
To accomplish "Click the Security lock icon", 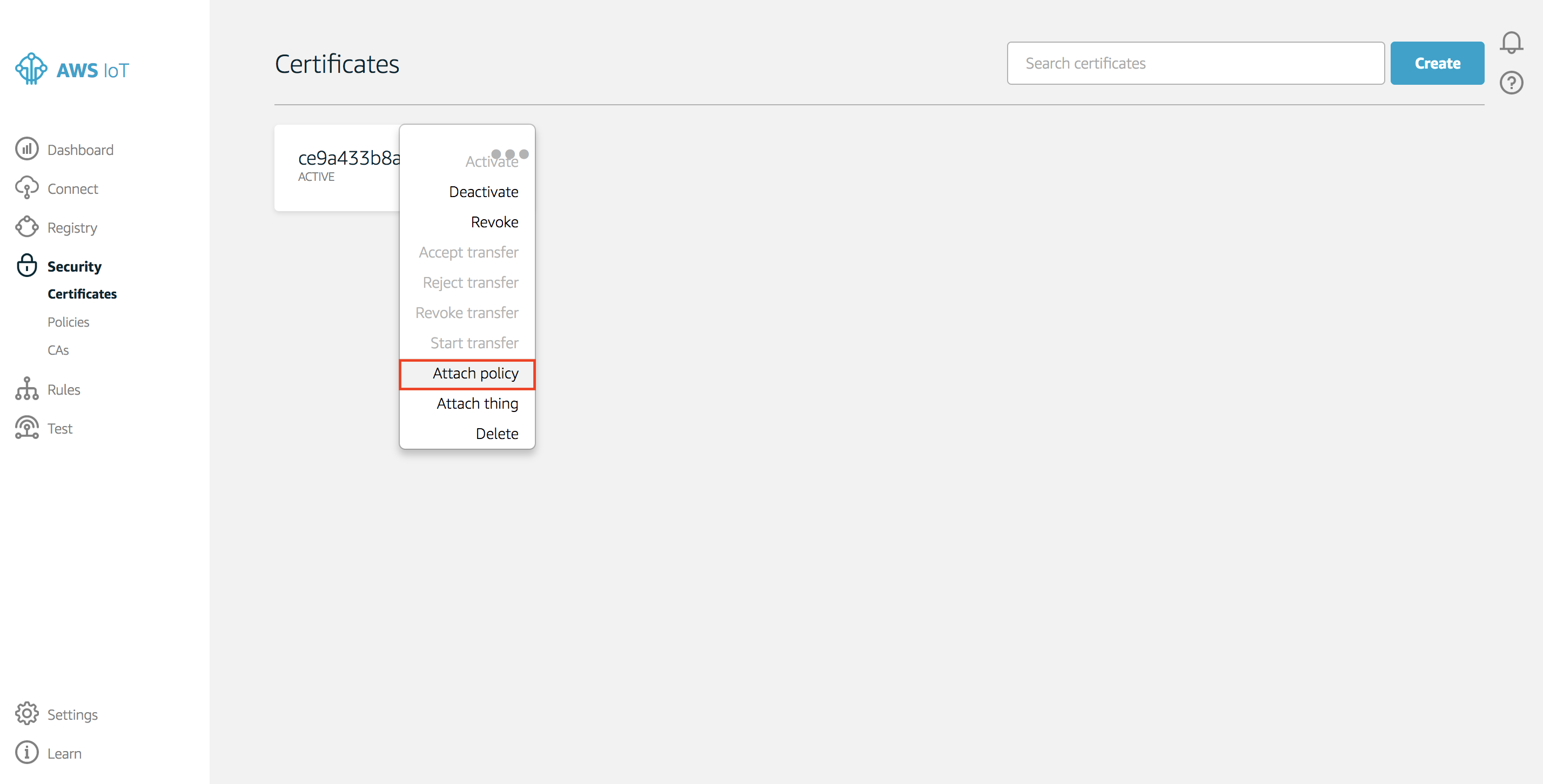I will coord(28,265).
